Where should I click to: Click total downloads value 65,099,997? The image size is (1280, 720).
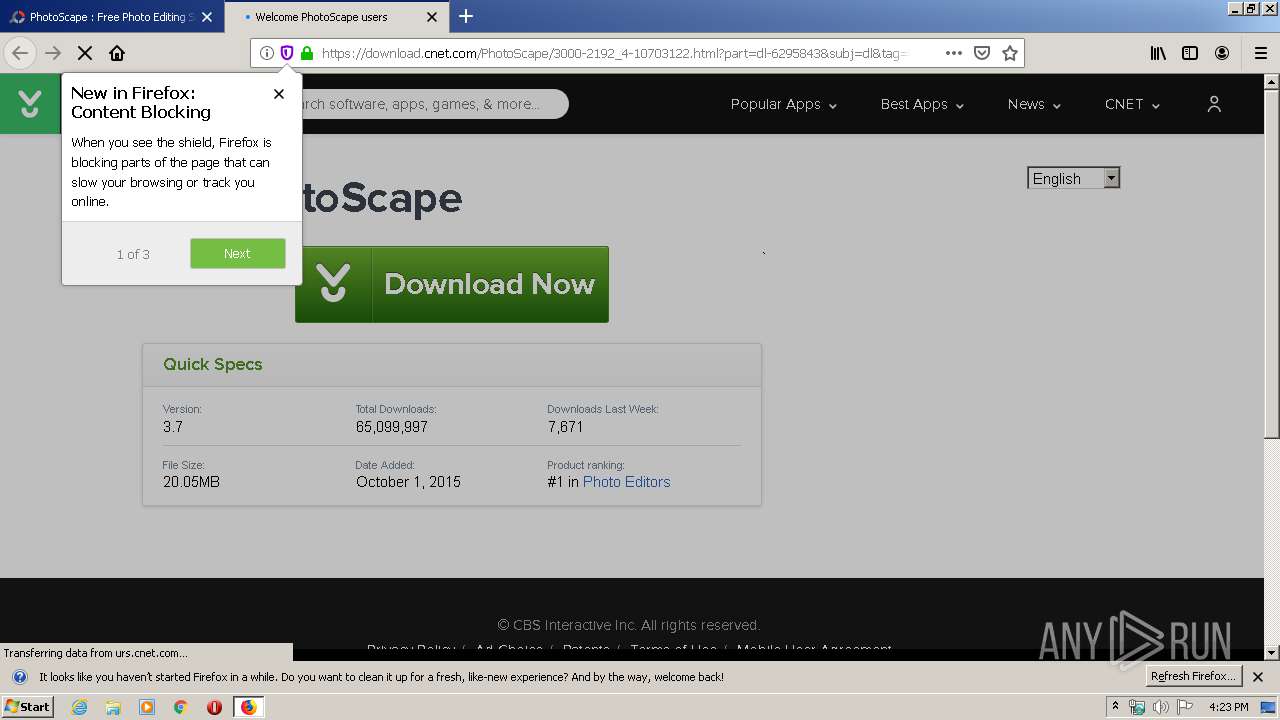click(x=392, y=427)
